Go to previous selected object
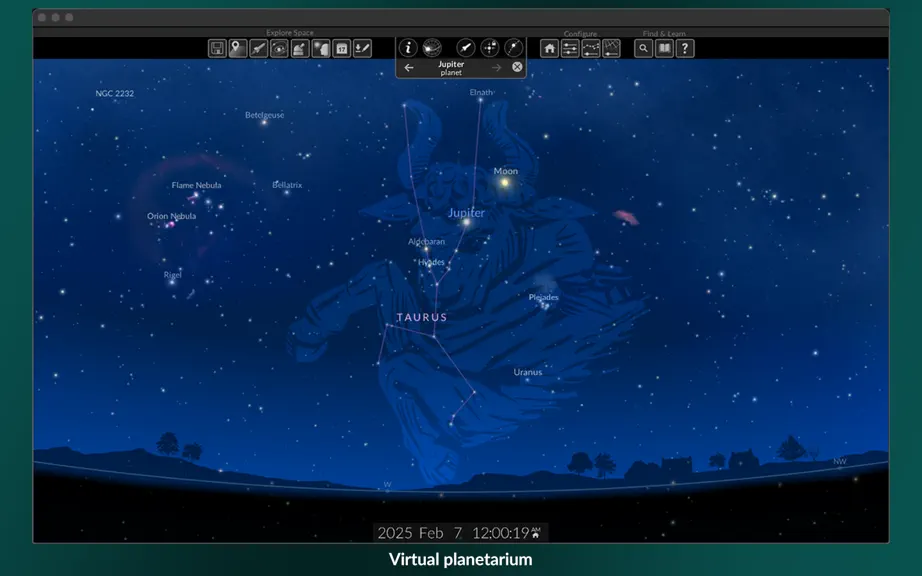Screen dimensions: 922x576 point(409,68)
